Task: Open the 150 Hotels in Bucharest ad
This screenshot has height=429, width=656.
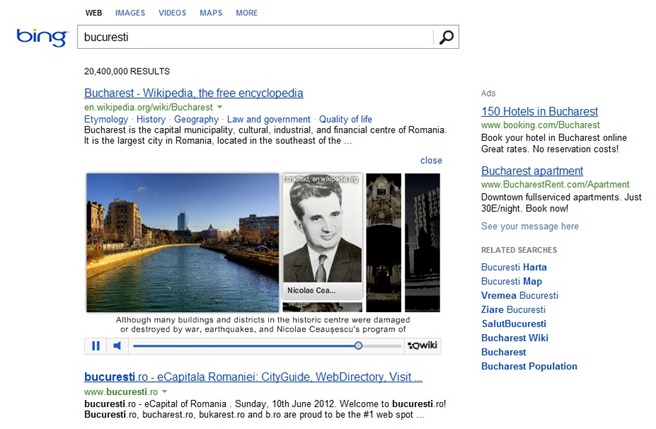Action: pos(539,111)
